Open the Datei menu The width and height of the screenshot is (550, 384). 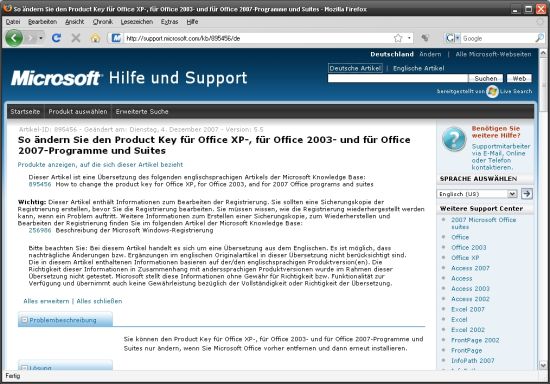13,22
